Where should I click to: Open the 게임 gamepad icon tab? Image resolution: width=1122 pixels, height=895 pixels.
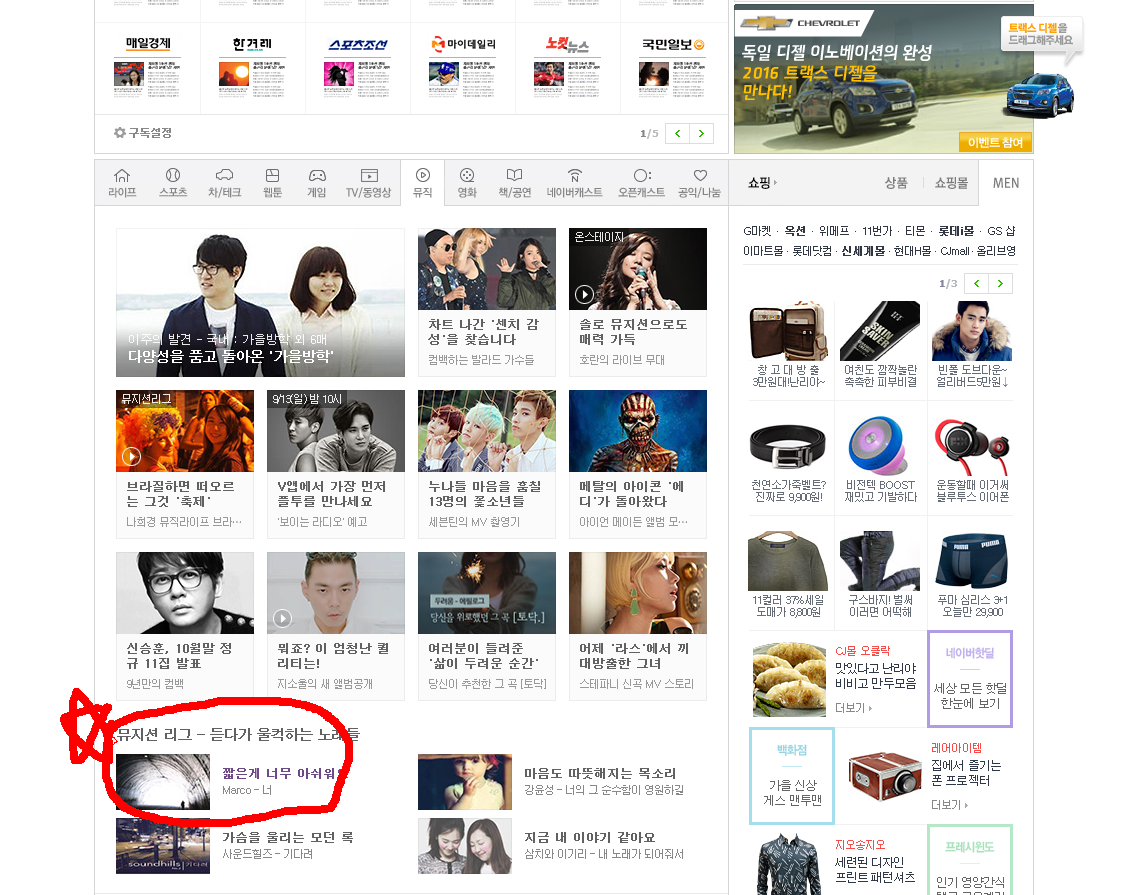tap(316, 183)
